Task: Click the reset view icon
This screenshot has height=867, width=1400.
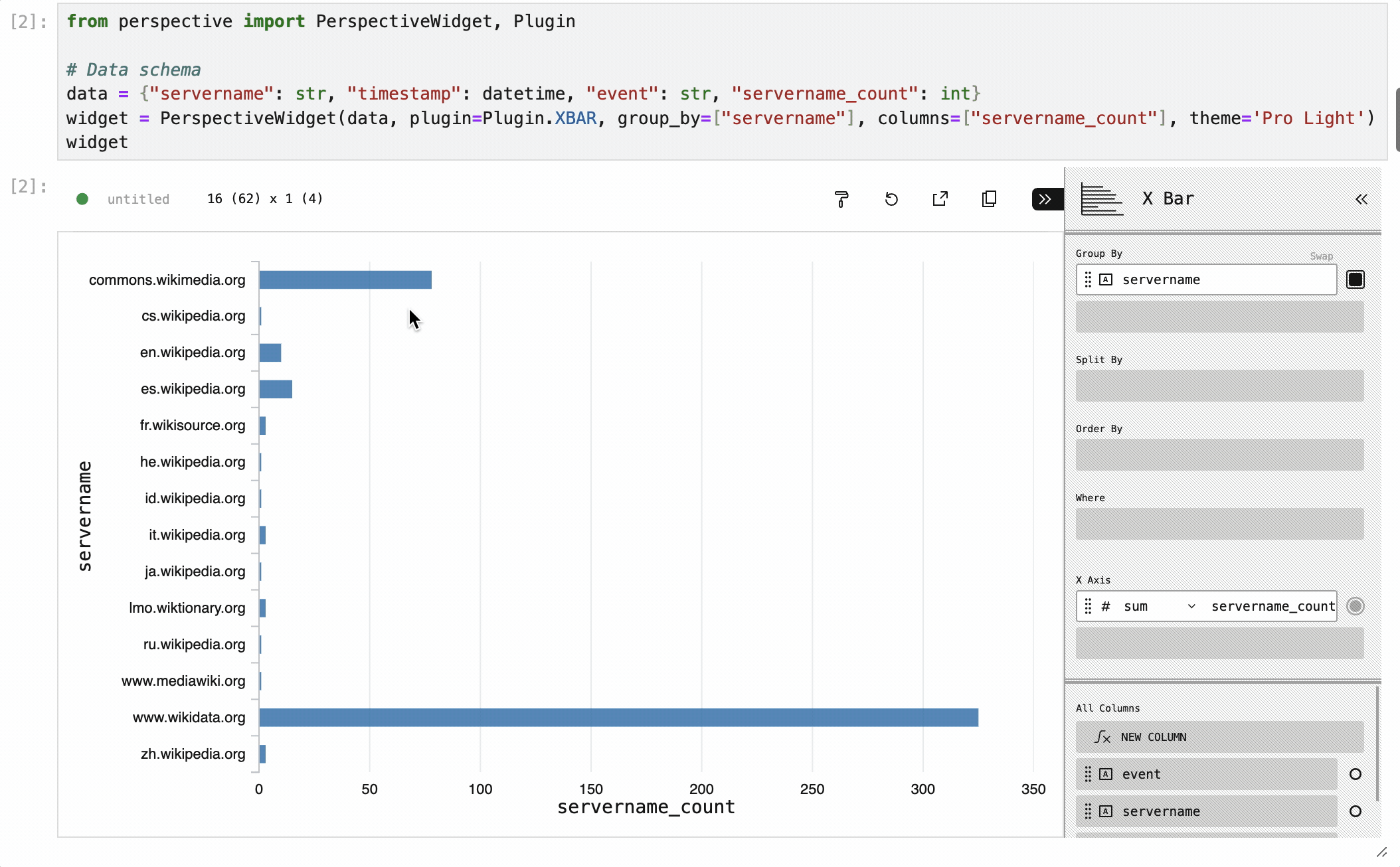Action: click(x=891, y=199)
